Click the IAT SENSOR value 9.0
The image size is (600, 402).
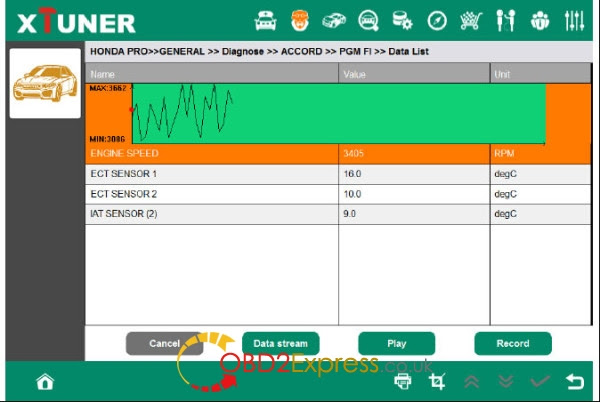(349, 214)
